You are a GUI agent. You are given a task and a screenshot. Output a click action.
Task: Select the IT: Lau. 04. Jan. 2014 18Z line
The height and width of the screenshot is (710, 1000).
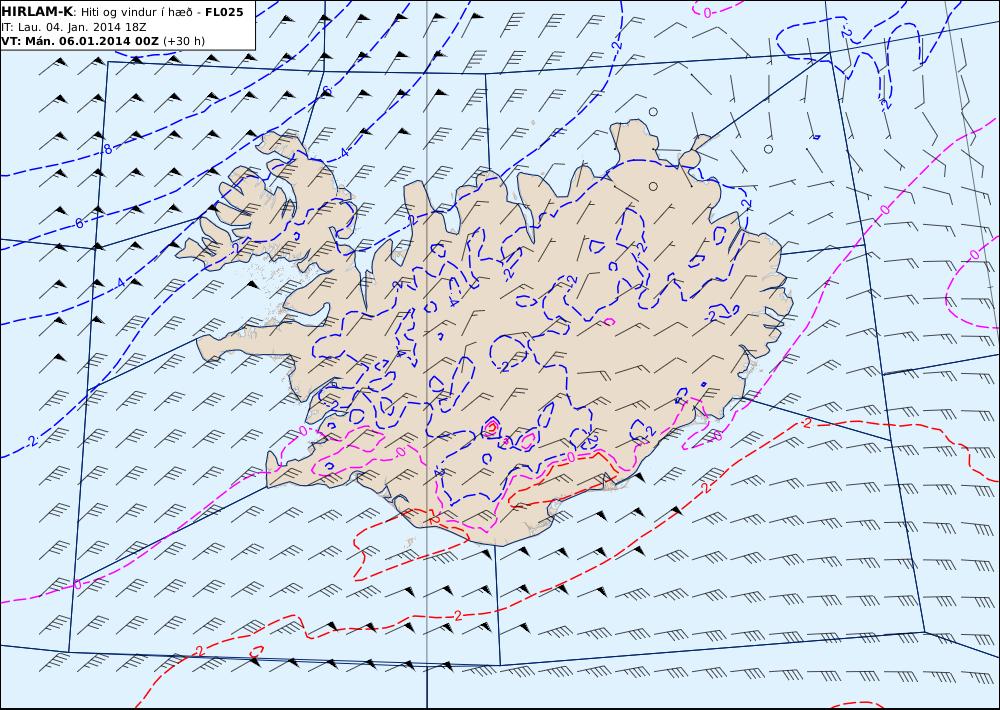(x=74, y=27)
